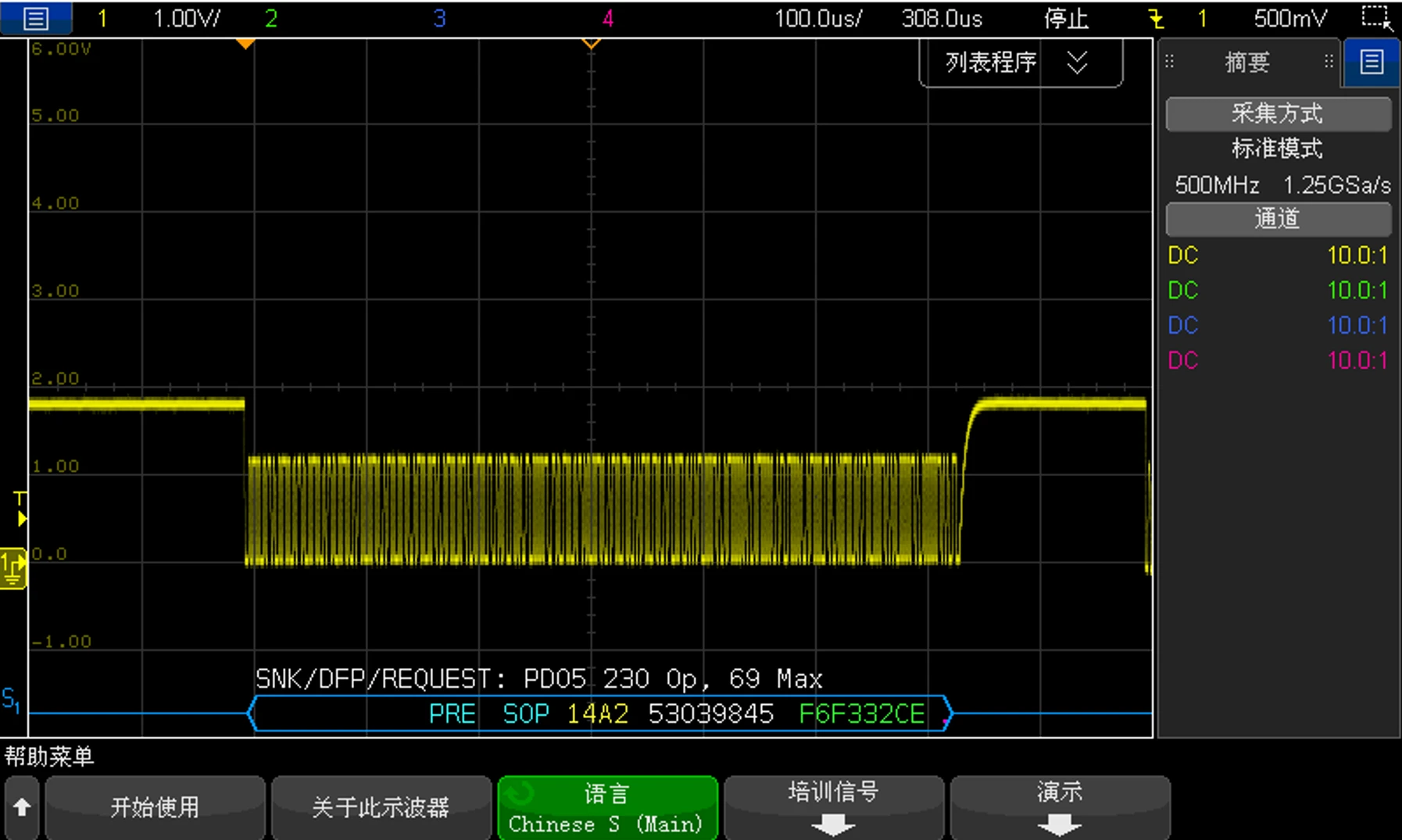Screen dimensions: 1402x840
Task: Click the sidebar list icon beside 摘要
Action: (x=1372, y=62)
